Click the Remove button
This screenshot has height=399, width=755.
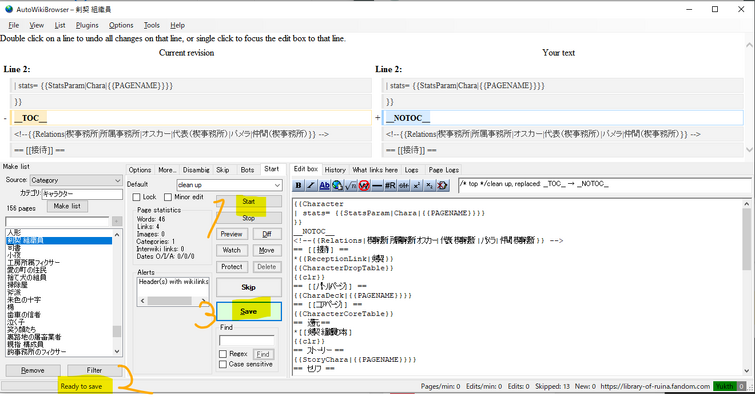click(x=32, y=370)
